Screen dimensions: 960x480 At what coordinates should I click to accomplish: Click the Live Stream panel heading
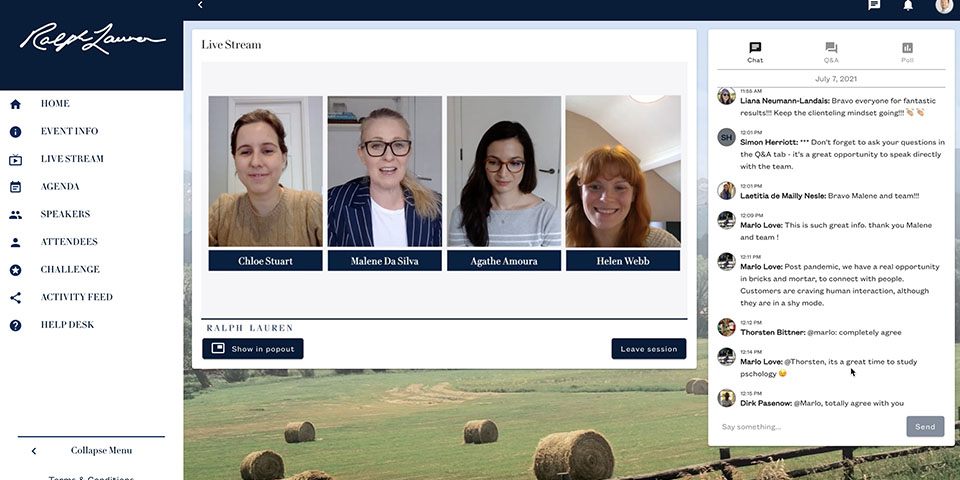coord(231,45)
